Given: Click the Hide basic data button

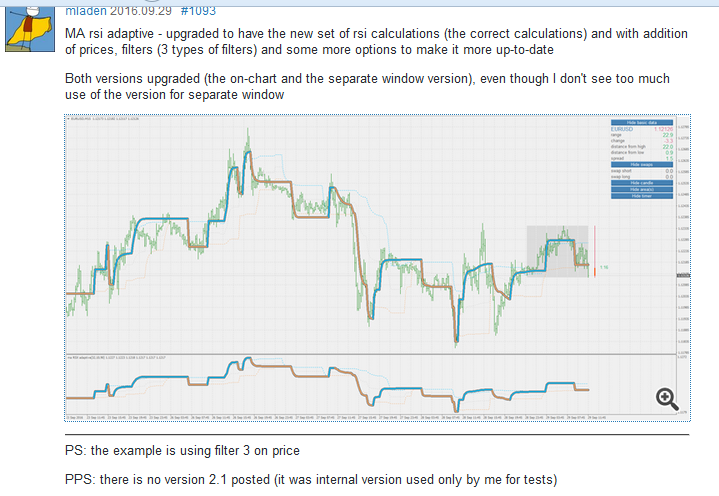Looking at the screenshot, I should [640, 122].
